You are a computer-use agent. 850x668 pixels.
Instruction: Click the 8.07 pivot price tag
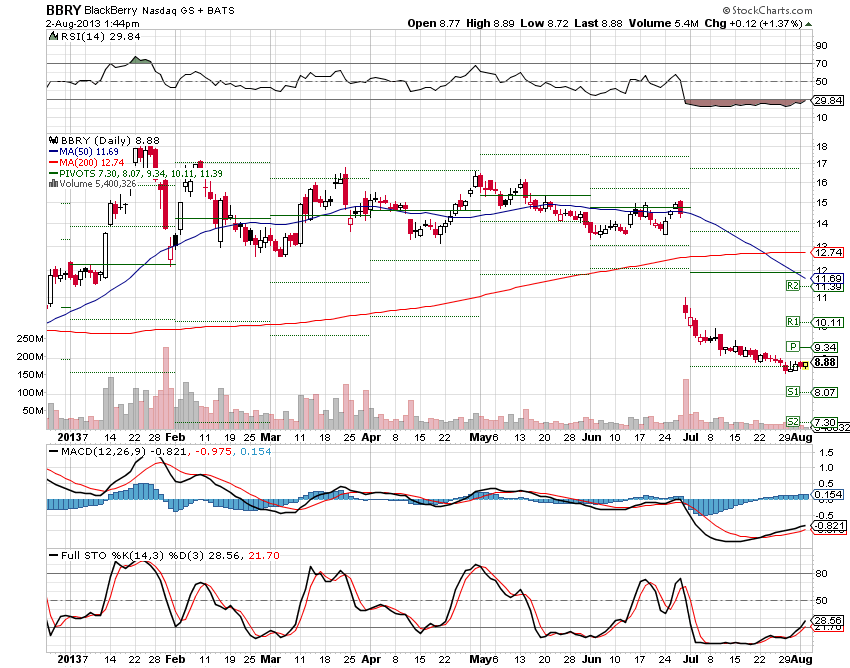tap(826, 392)
